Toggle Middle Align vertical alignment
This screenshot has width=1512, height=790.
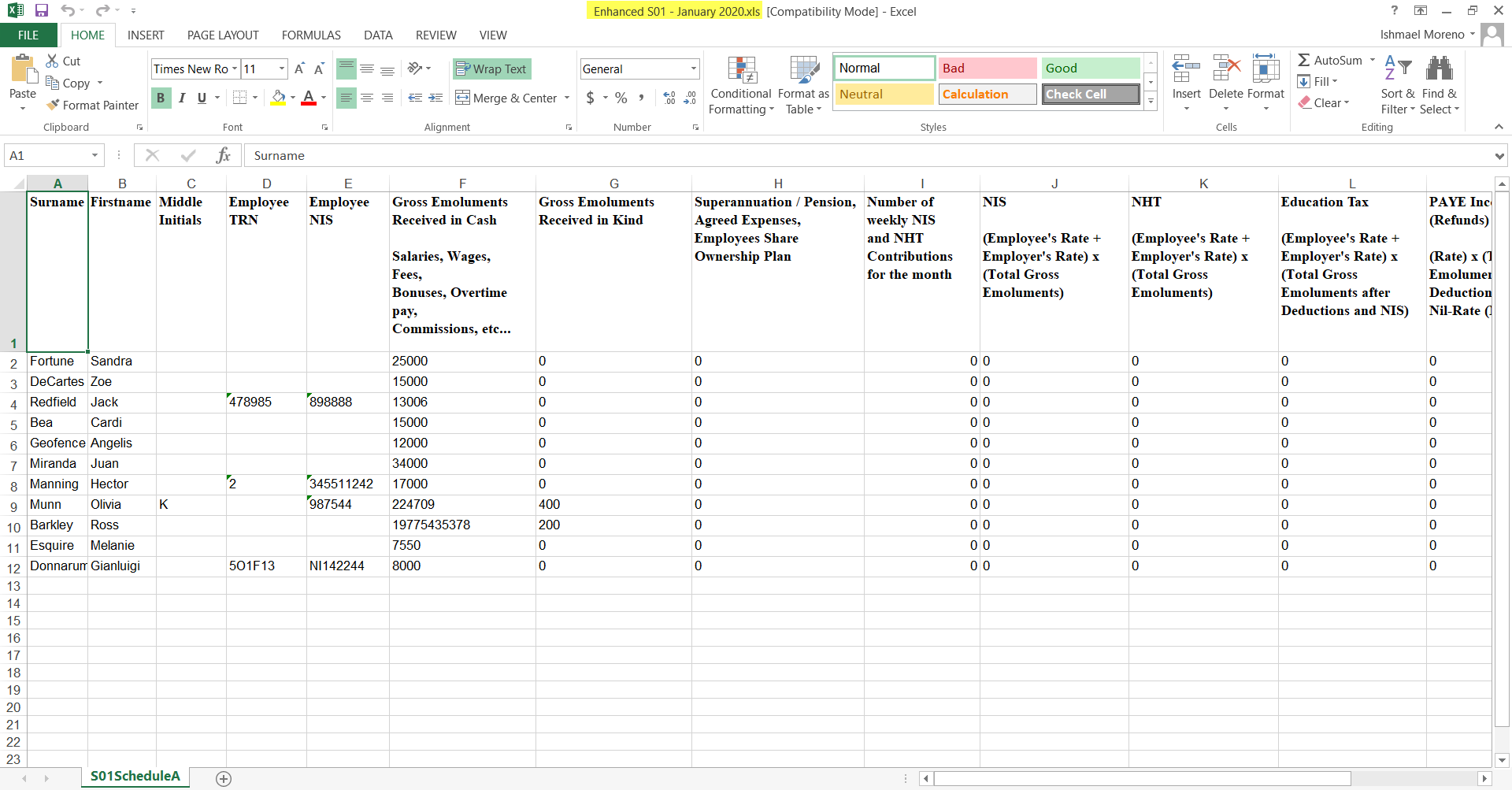click(x=367, y=69)
